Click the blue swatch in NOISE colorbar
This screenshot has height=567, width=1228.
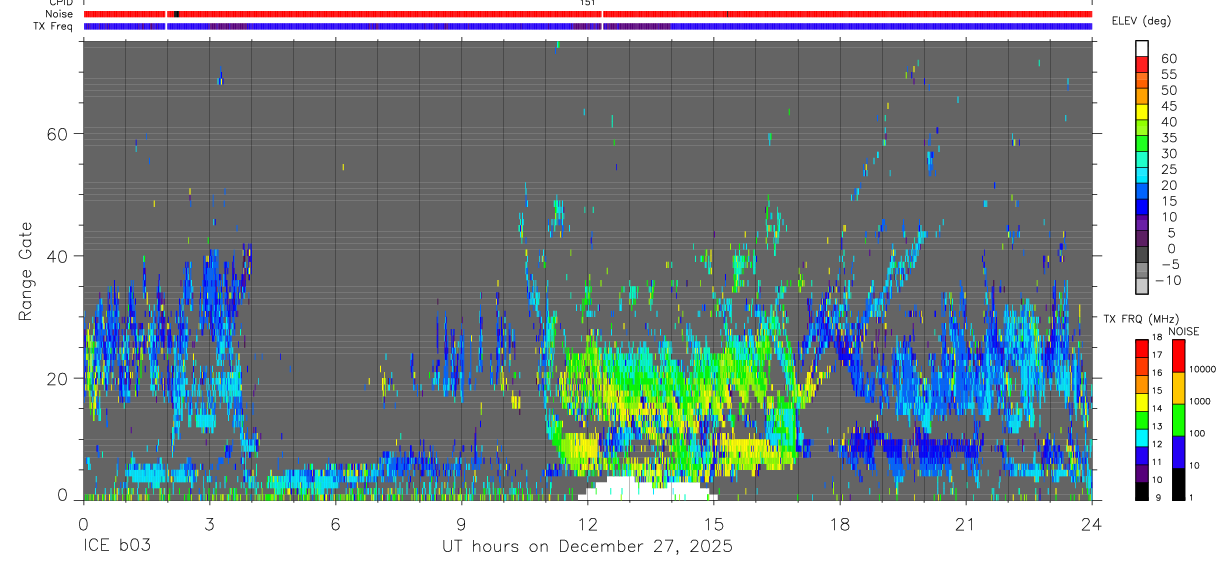(x=1179, y=452)
